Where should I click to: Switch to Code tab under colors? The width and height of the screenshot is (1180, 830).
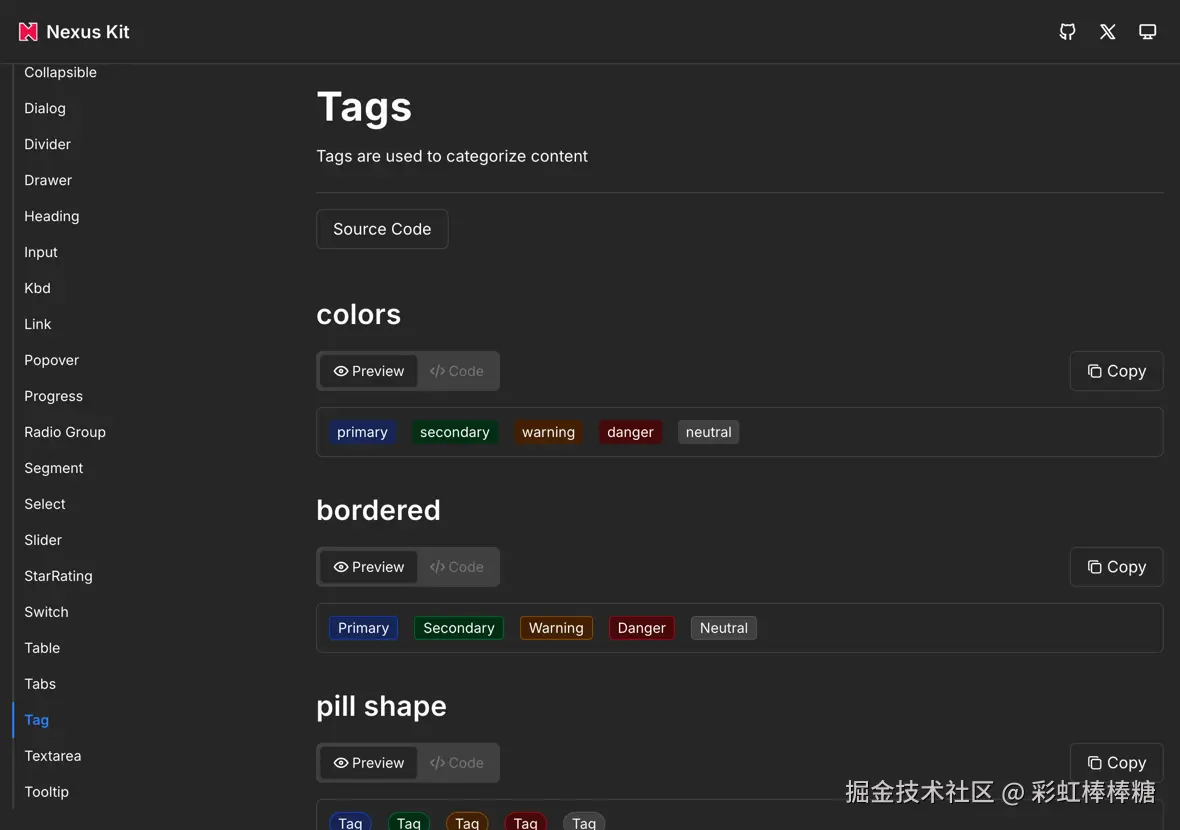click(x=457, y=371)
